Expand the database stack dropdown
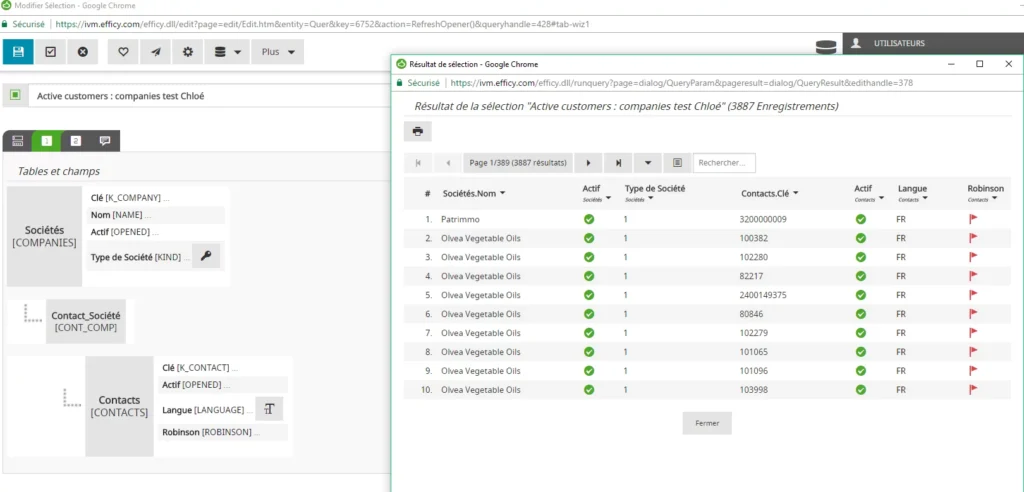This screenshot has width=1024, height=492. pos(226,52)
